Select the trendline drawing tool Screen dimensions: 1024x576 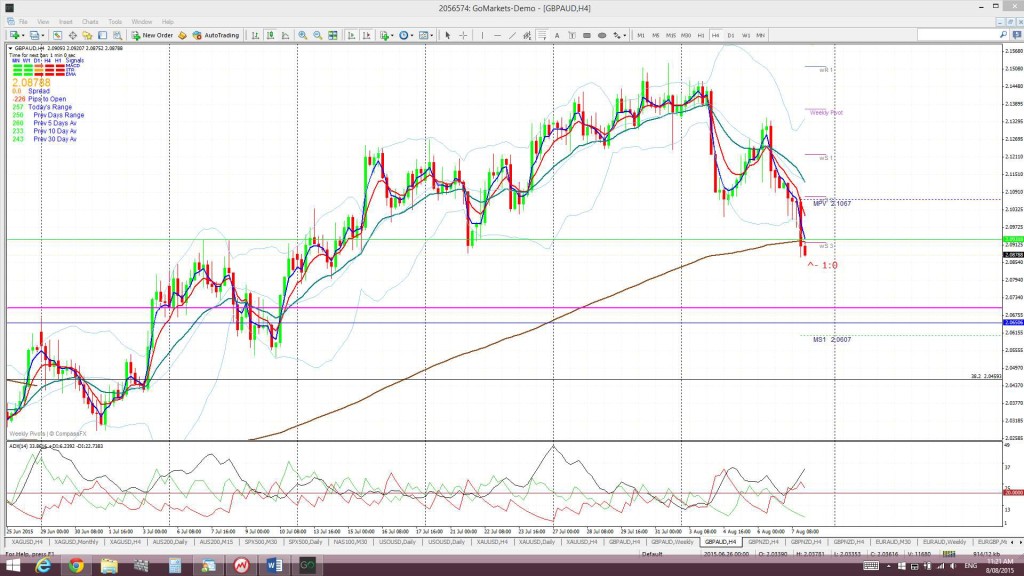point(512,35)
